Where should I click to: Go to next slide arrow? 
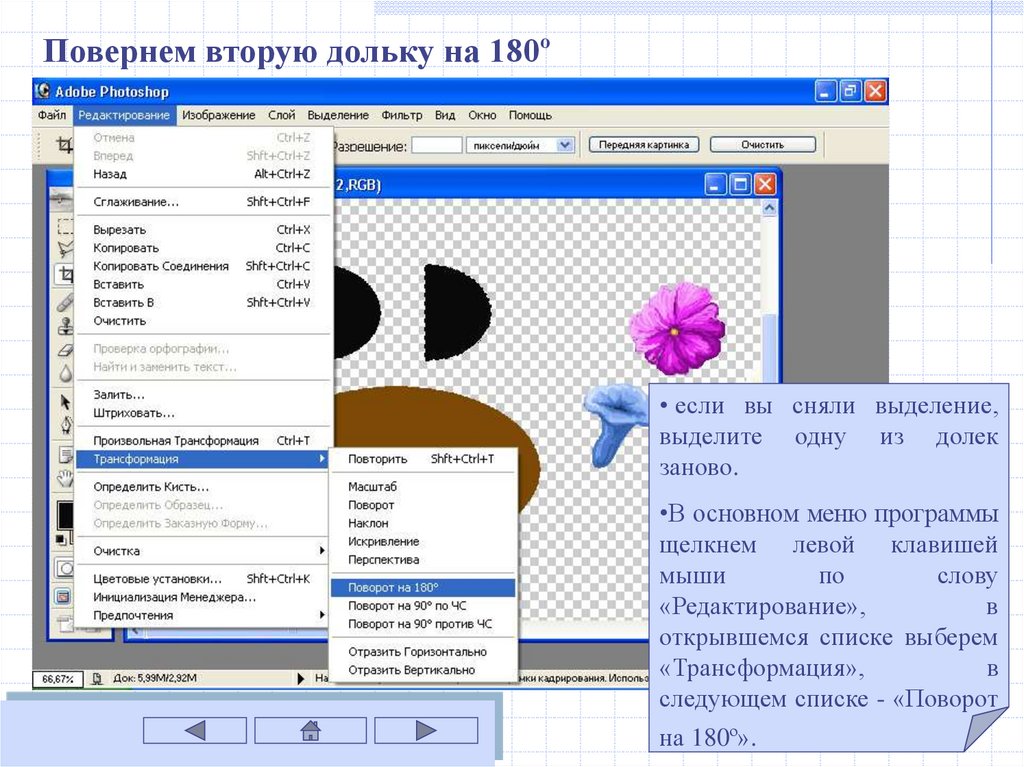(426, 730)
